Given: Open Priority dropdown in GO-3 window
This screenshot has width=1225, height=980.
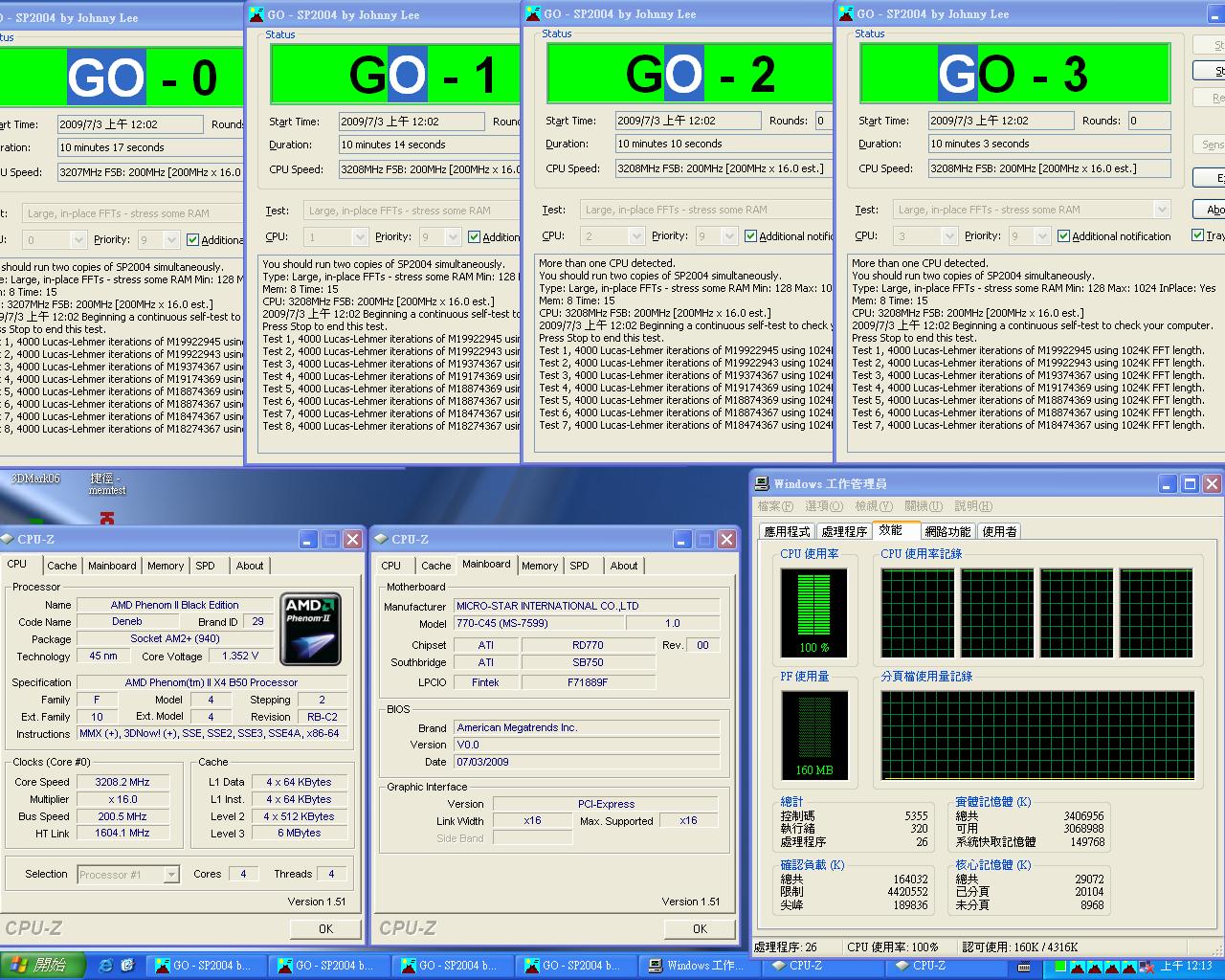Looking at the screenshot, I should 1042,236.
